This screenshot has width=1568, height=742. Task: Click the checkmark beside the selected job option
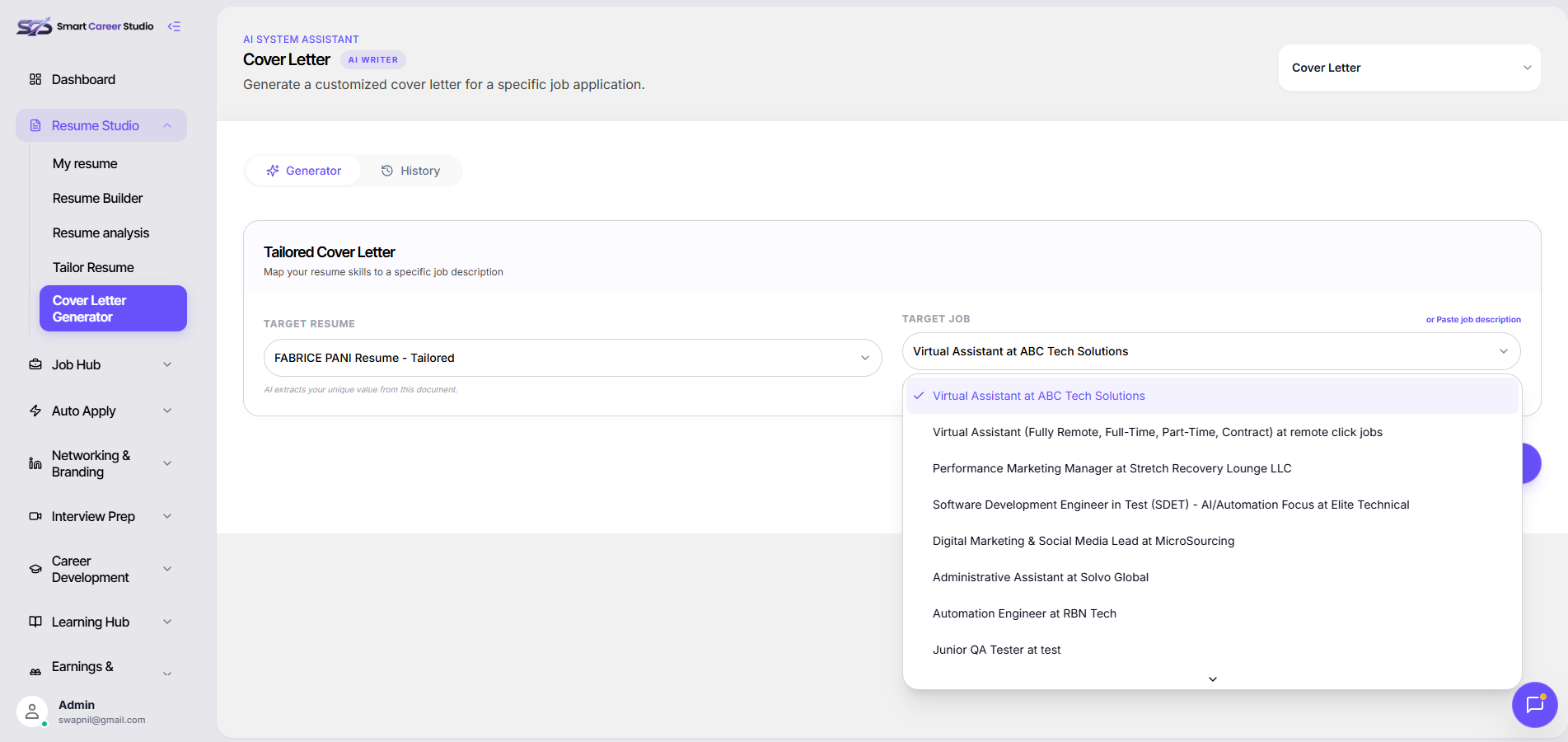[x=919, y=396]
